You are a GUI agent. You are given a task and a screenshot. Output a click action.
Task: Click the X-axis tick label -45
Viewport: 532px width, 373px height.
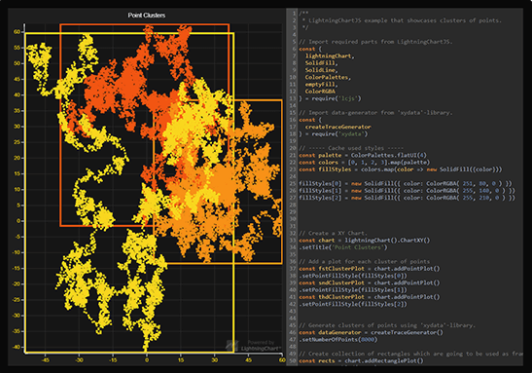pos(45,360)
